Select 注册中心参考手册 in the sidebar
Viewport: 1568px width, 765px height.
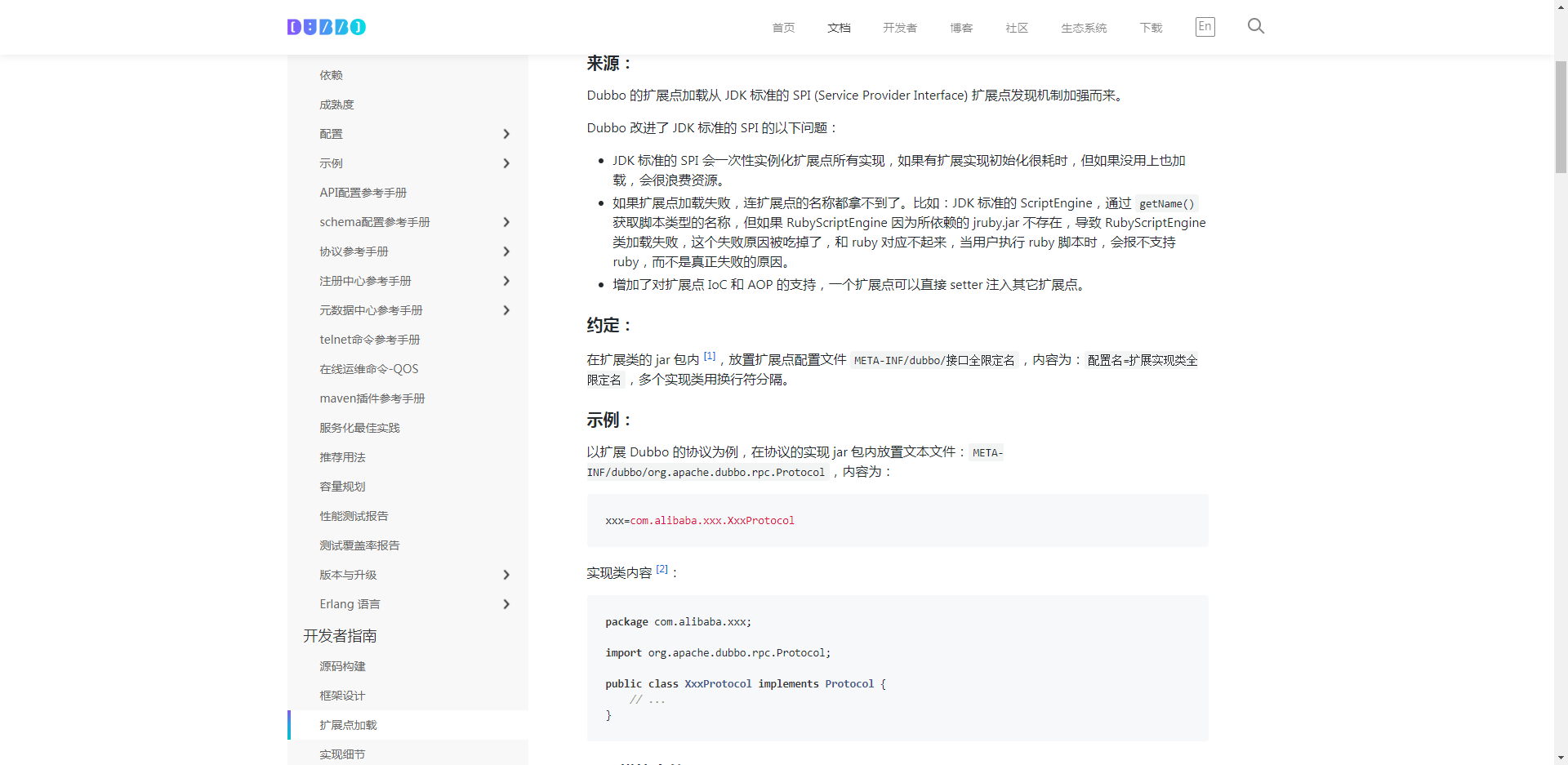click(365, 281)
